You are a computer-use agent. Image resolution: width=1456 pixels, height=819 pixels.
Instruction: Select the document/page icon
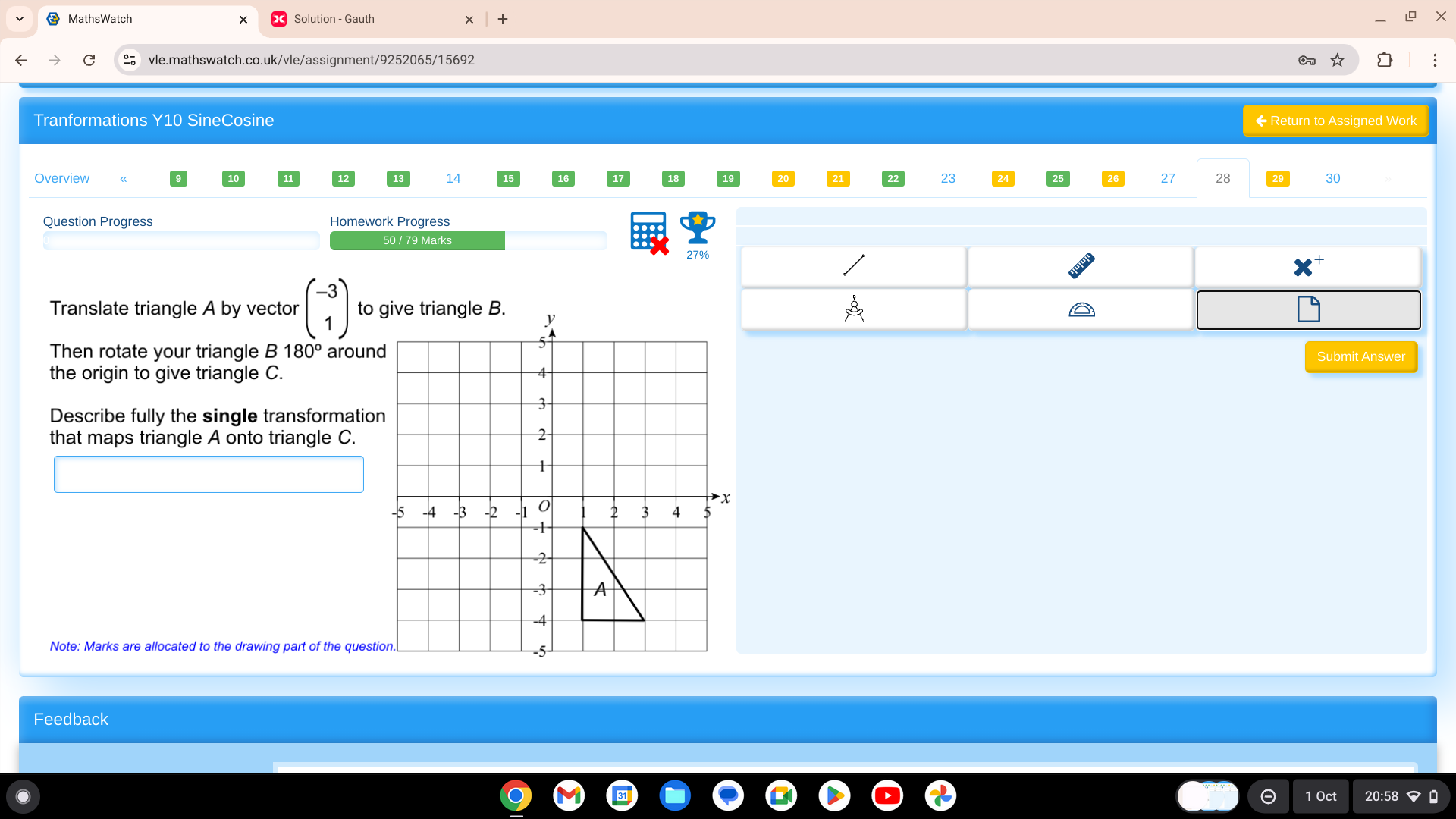coord(1307,309)
